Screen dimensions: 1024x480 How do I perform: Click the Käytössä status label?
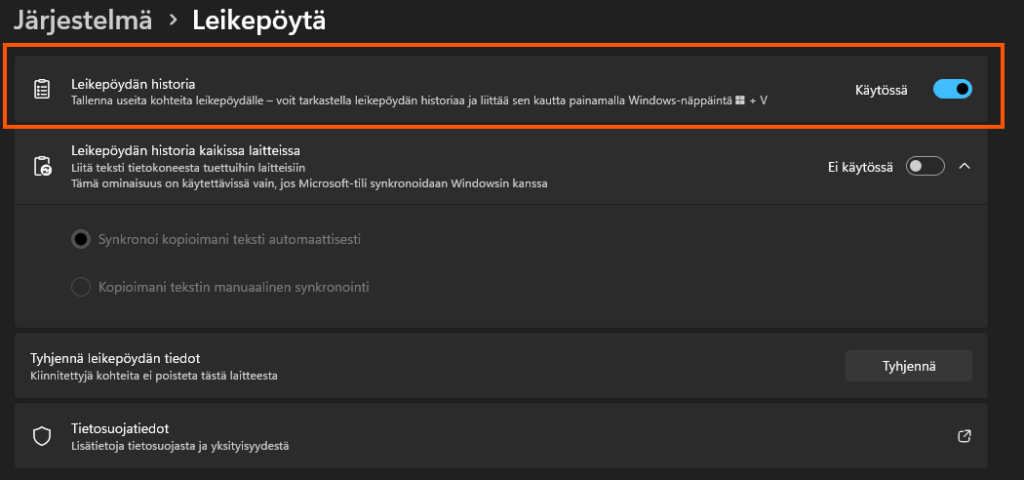coord(881,90)
